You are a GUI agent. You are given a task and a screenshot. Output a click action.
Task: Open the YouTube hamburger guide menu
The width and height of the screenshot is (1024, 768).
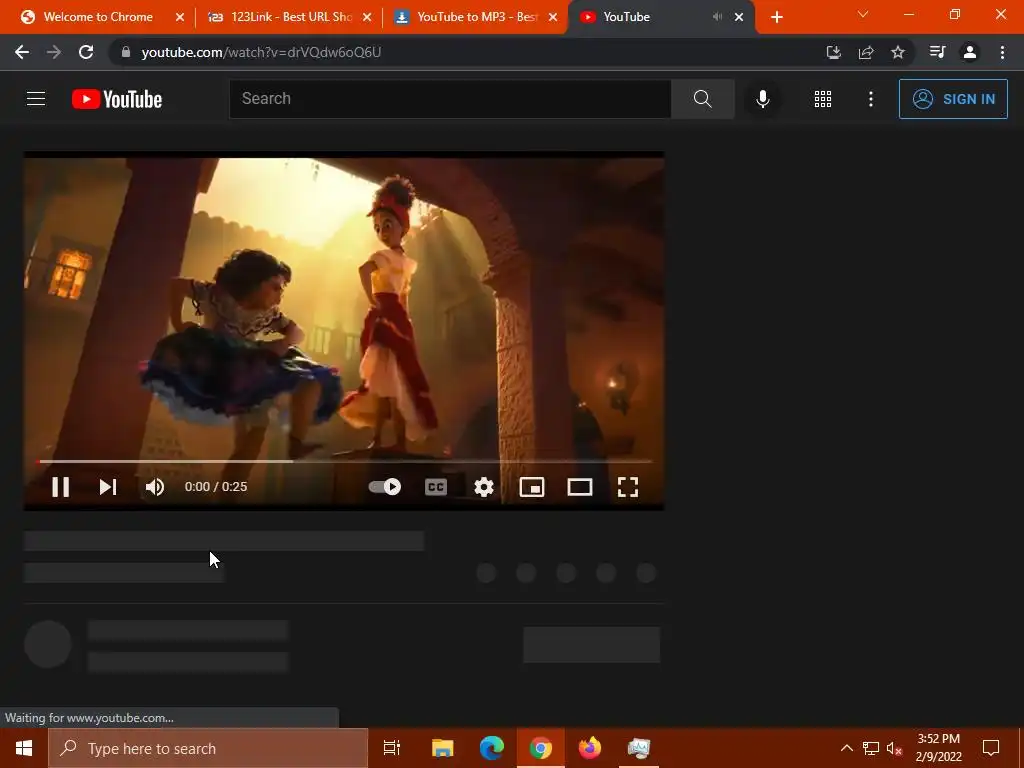tap(36, 99)
